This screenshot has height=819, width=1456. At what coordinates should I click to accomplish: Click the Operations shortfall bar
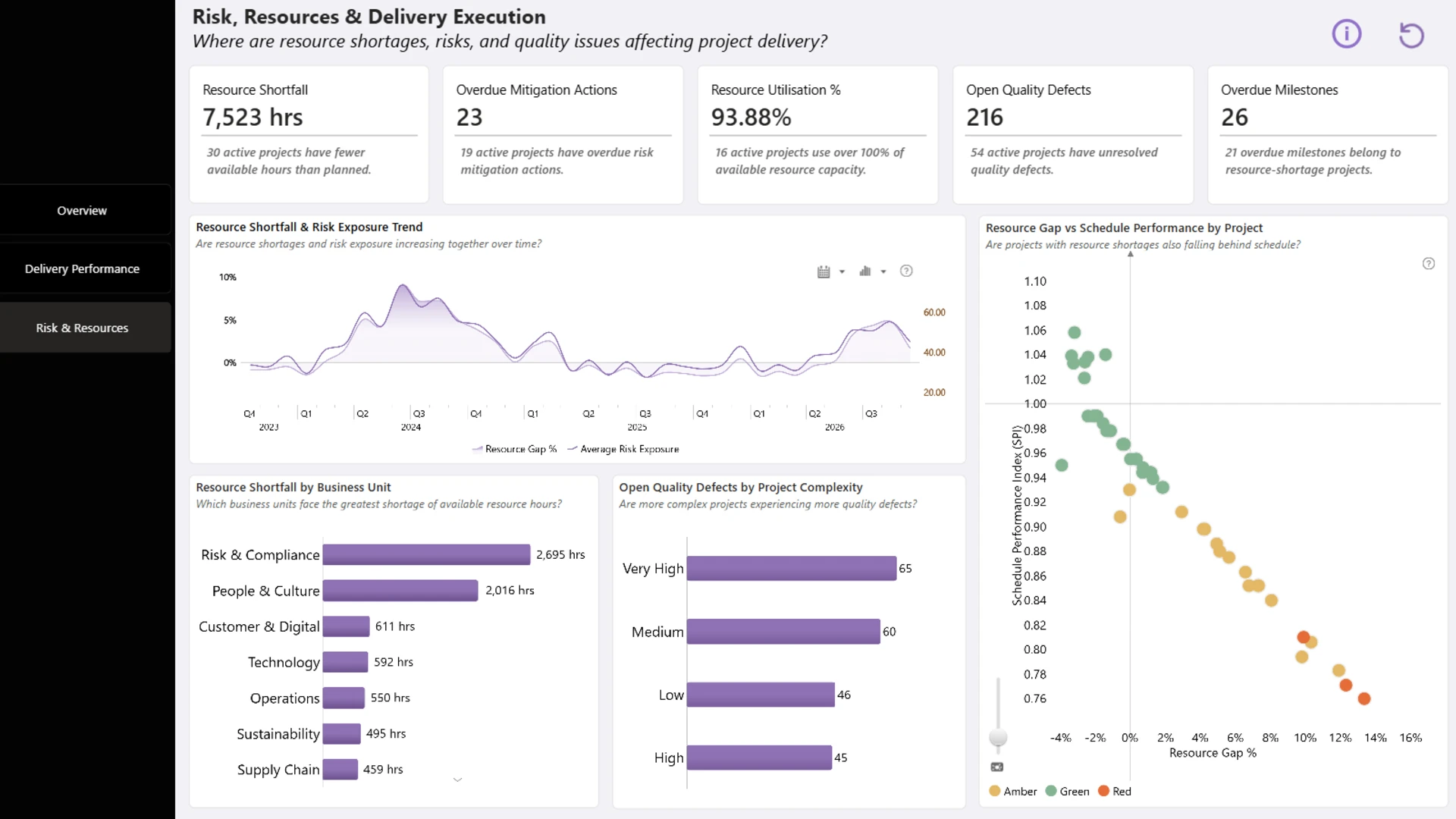(344, 698)
